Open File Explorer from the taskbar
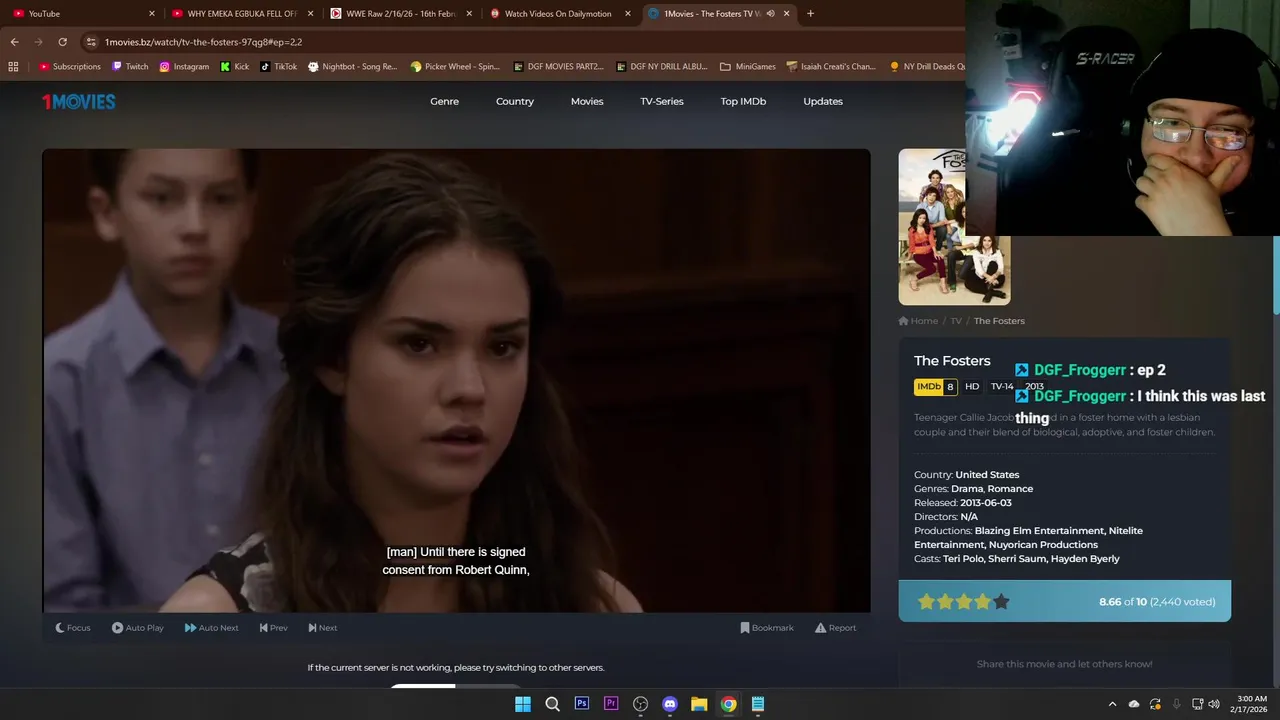1280x720 pixels. point(699,704)
